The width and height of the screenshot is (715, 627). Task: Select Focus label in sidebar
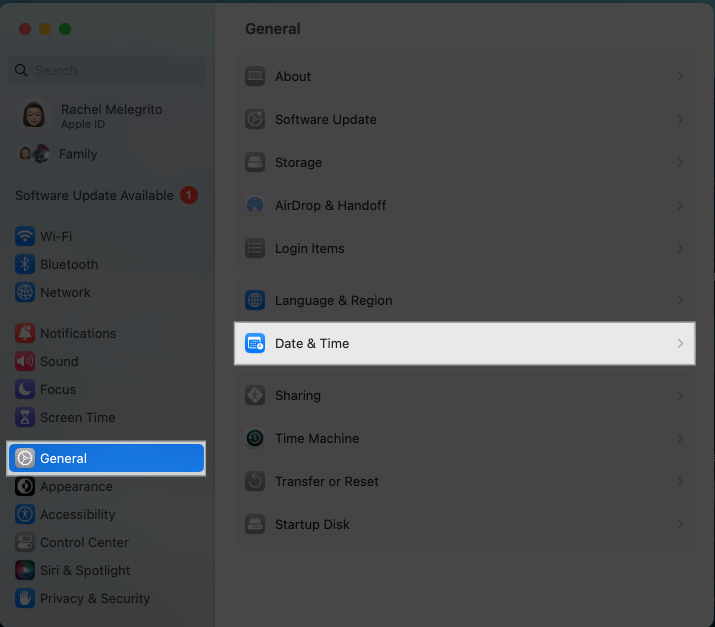pyautogui.click(x=58, y=389)
